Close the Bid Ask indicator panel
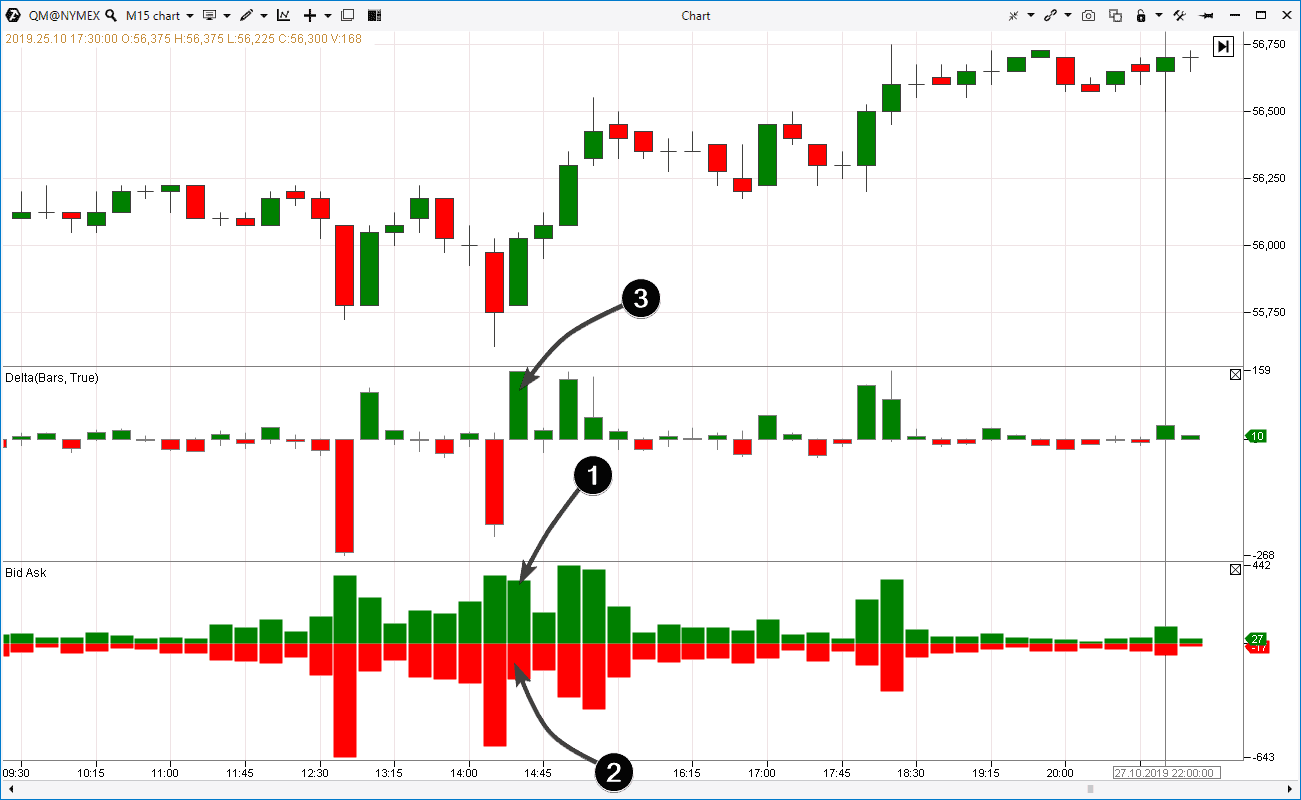Image resolution: width=1301 pixels, height=800 pixels. pyautogui.click(x=1234, y=569)
